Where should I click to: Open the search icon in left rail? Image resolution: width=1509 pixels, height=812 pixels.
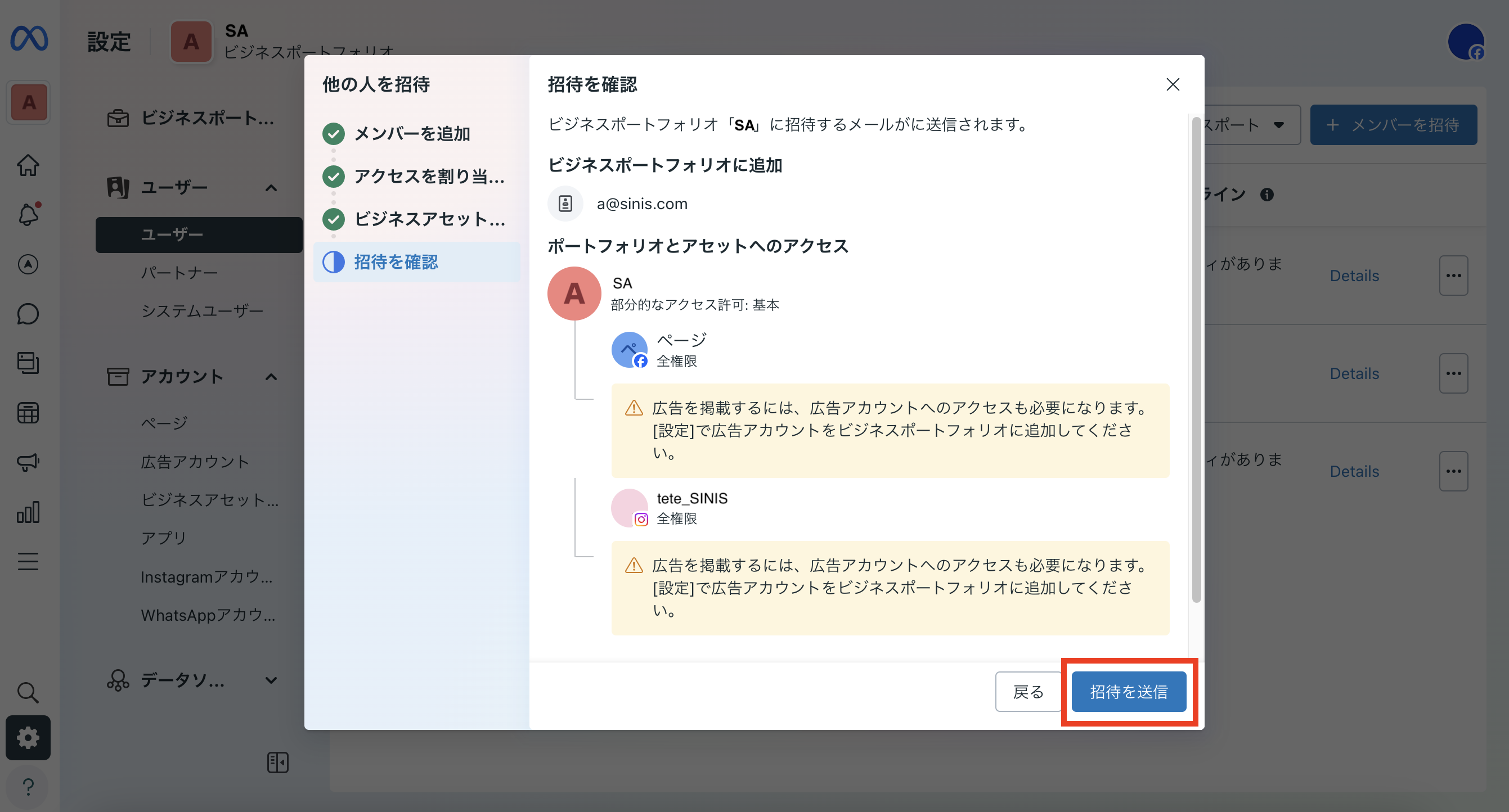click(28, 693)
